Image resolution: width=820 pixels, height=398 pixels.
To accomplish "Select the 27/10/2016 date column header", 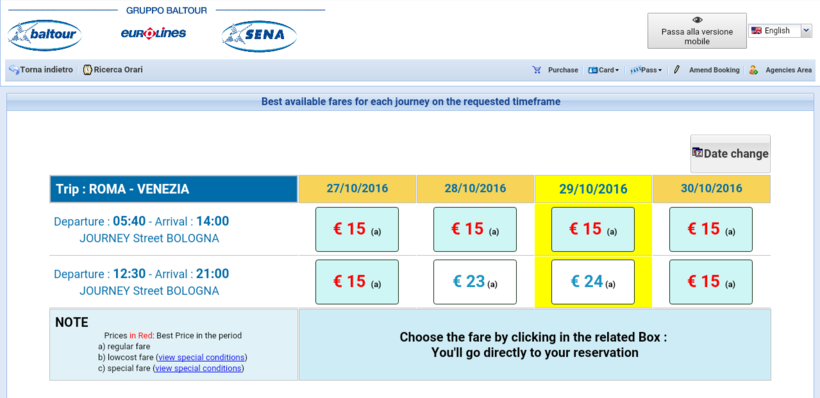I will click(x=357, y=189).
